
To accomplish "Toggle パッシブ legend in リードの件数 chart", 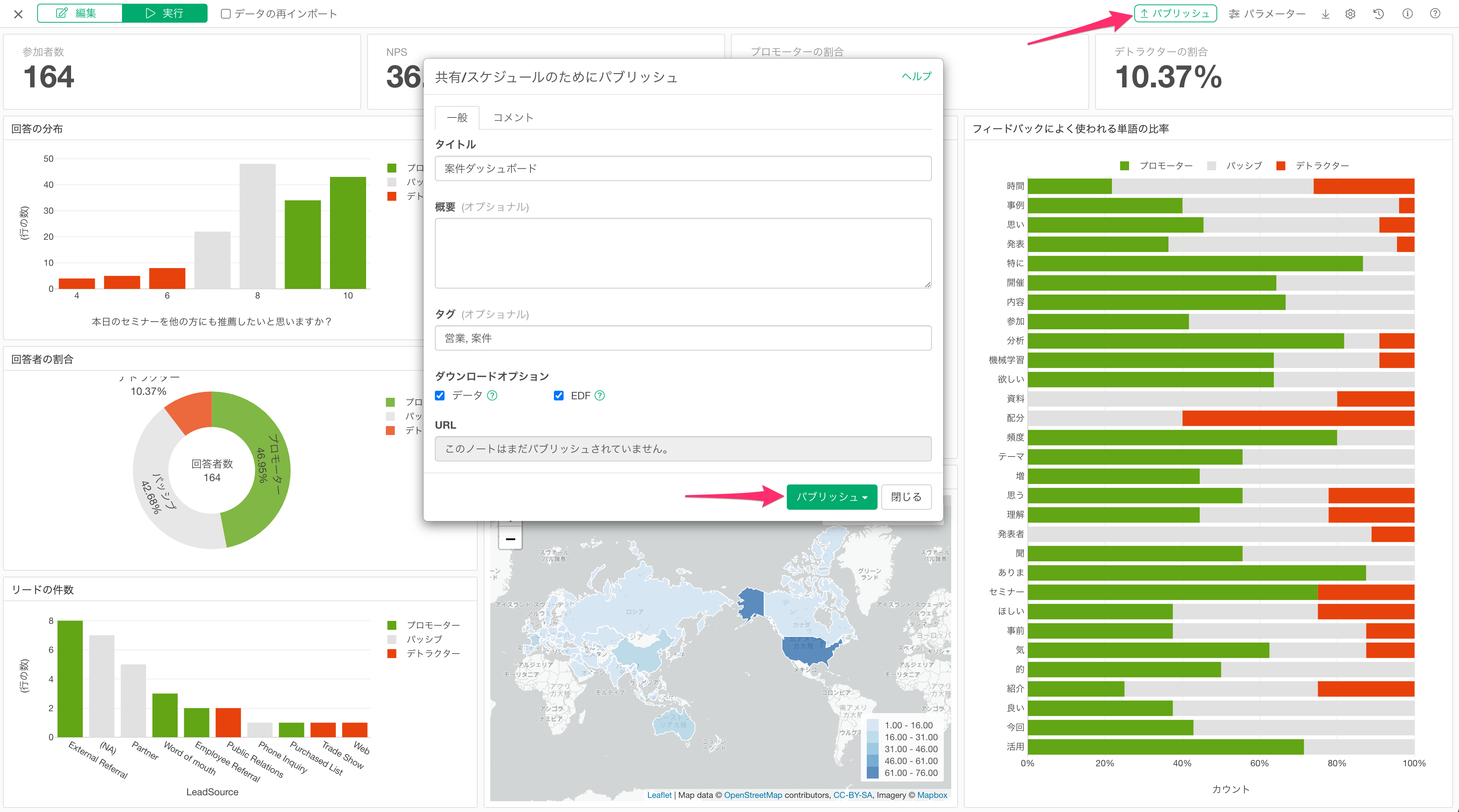I will [x=414, y=639].
